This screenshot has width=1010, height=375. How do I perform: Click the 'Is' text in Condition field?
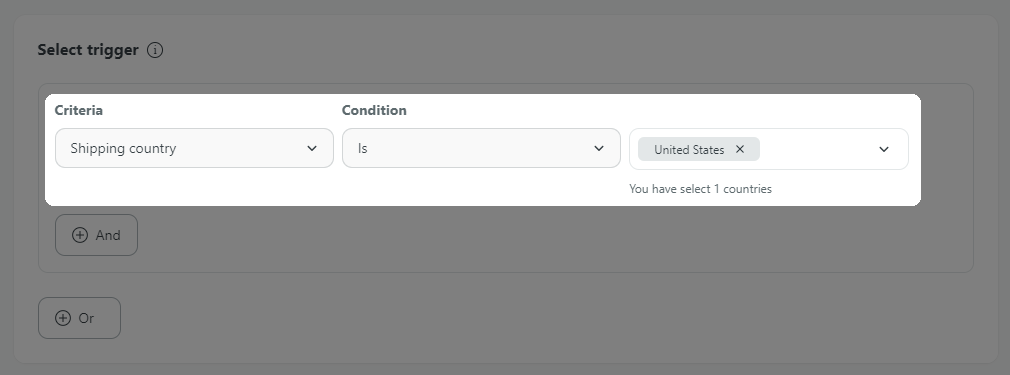[x=363, y=148]
